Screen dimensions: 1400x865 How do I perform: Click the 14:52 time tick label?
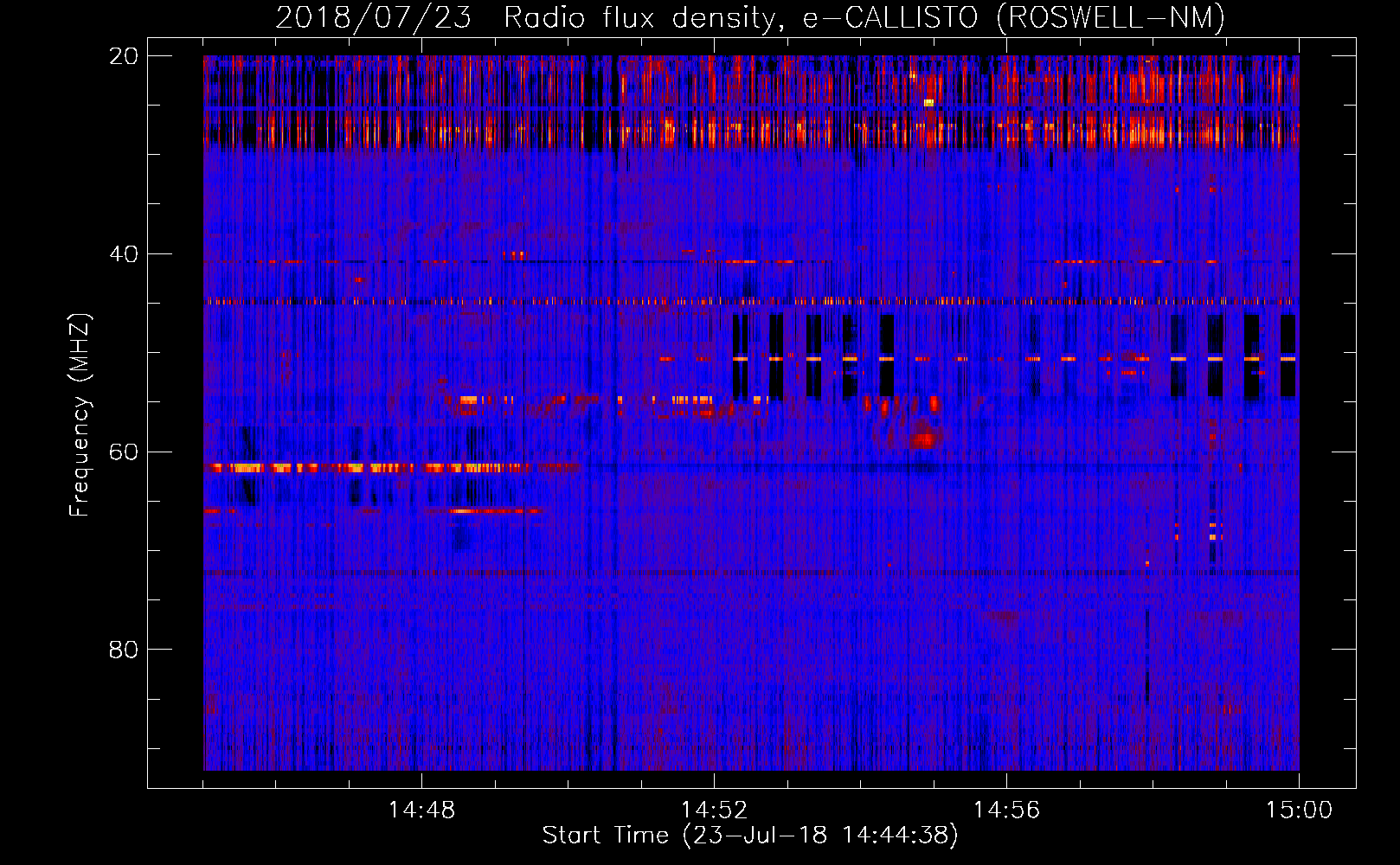714,811
